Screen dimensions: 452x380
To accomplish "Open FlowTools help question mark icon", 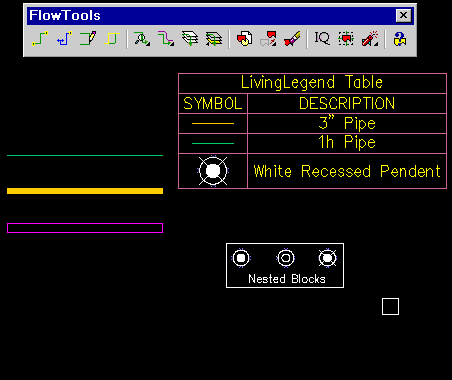I will click(x=400, y=39).
